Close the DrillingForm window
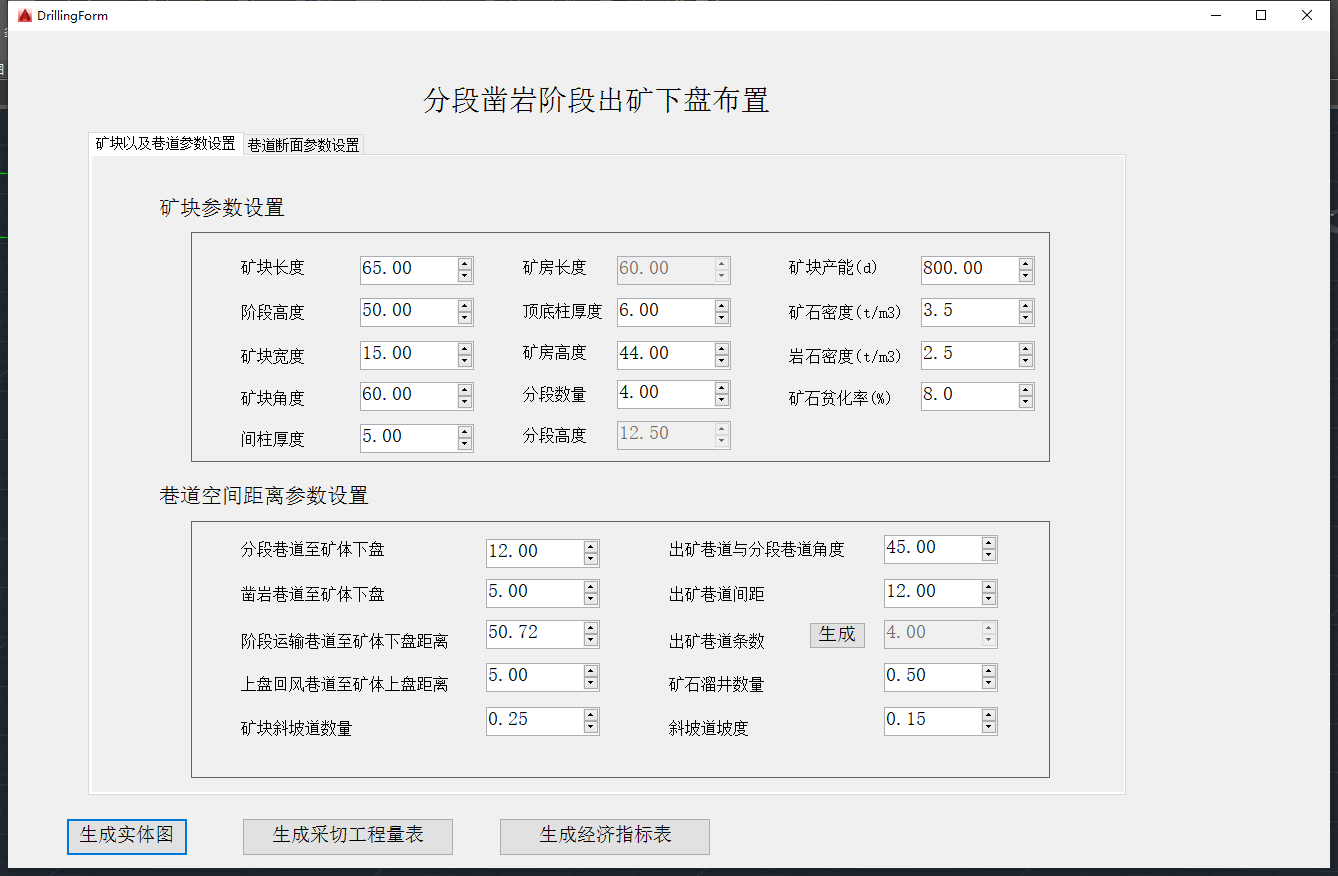Screen dimensions: 1338x876 coord(1307,16)
